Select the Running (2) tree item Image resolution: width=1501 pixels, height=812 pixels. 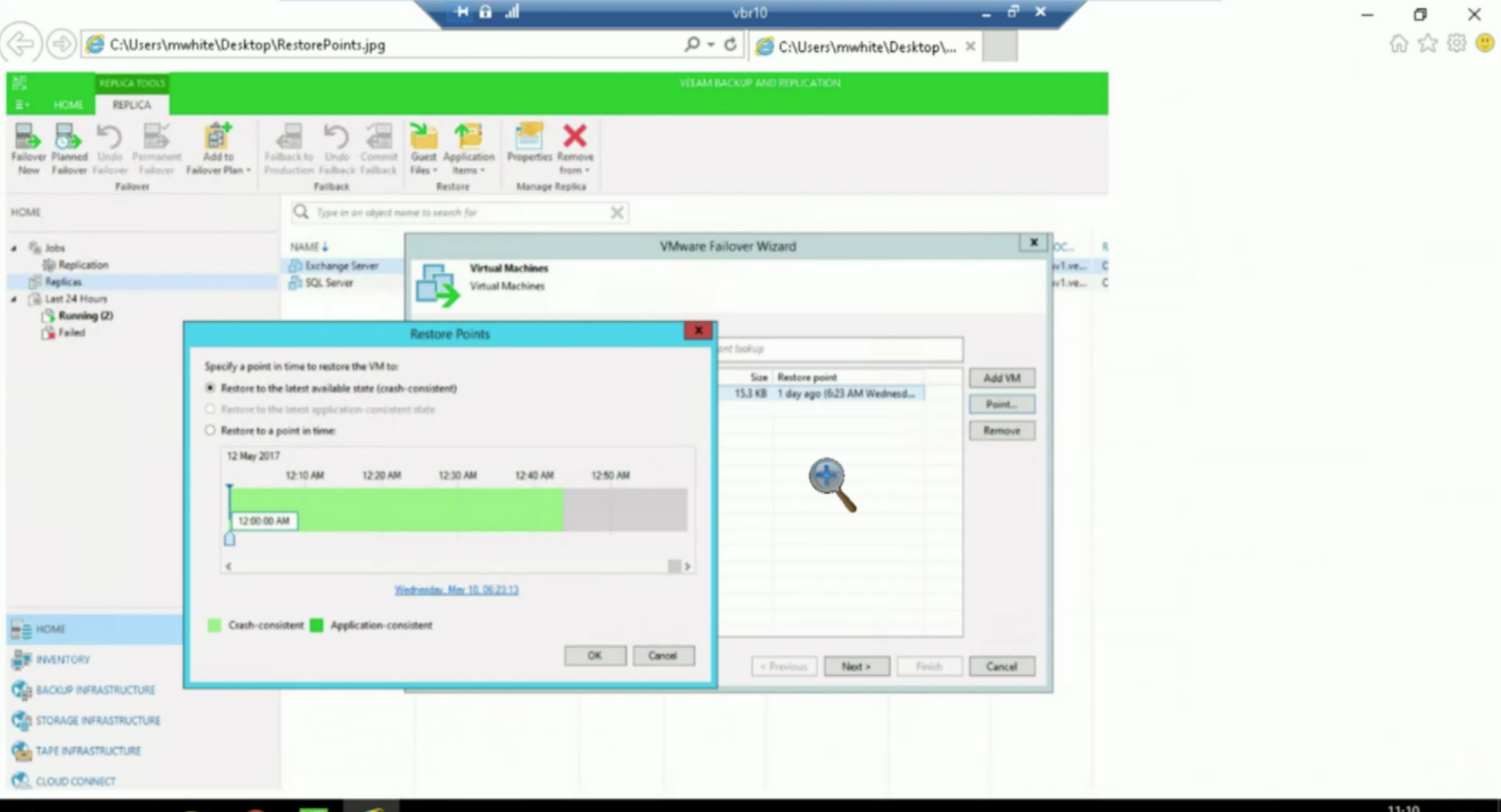pos(77,316)
